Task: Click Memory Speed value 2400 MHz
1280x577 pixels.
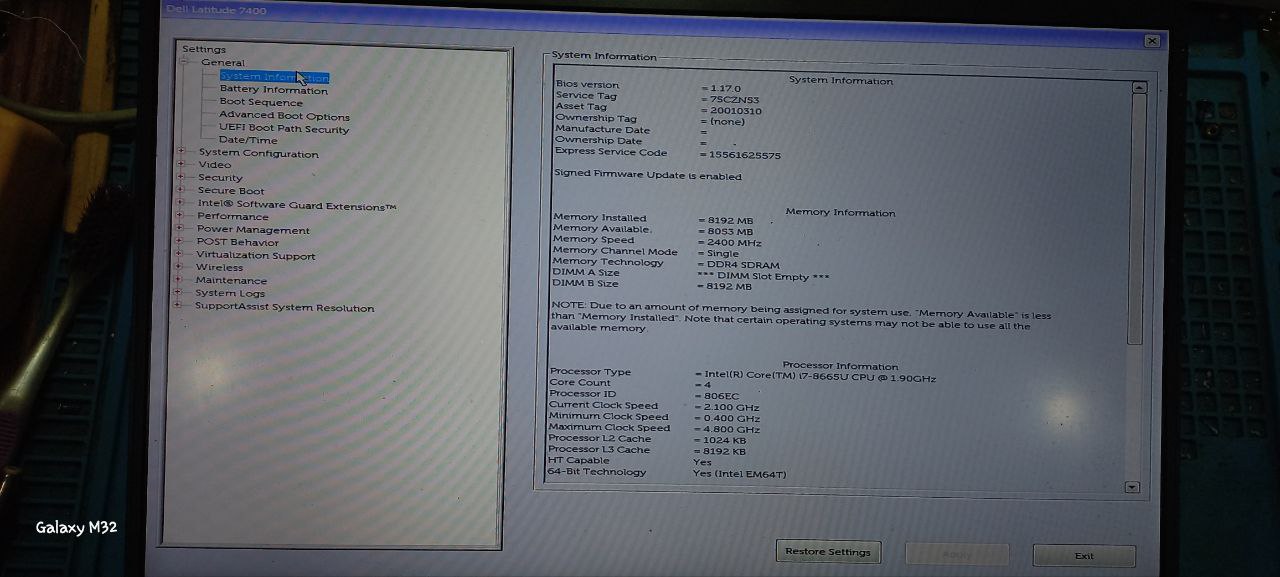Action: pyautogui.click(x=733, y=243)
